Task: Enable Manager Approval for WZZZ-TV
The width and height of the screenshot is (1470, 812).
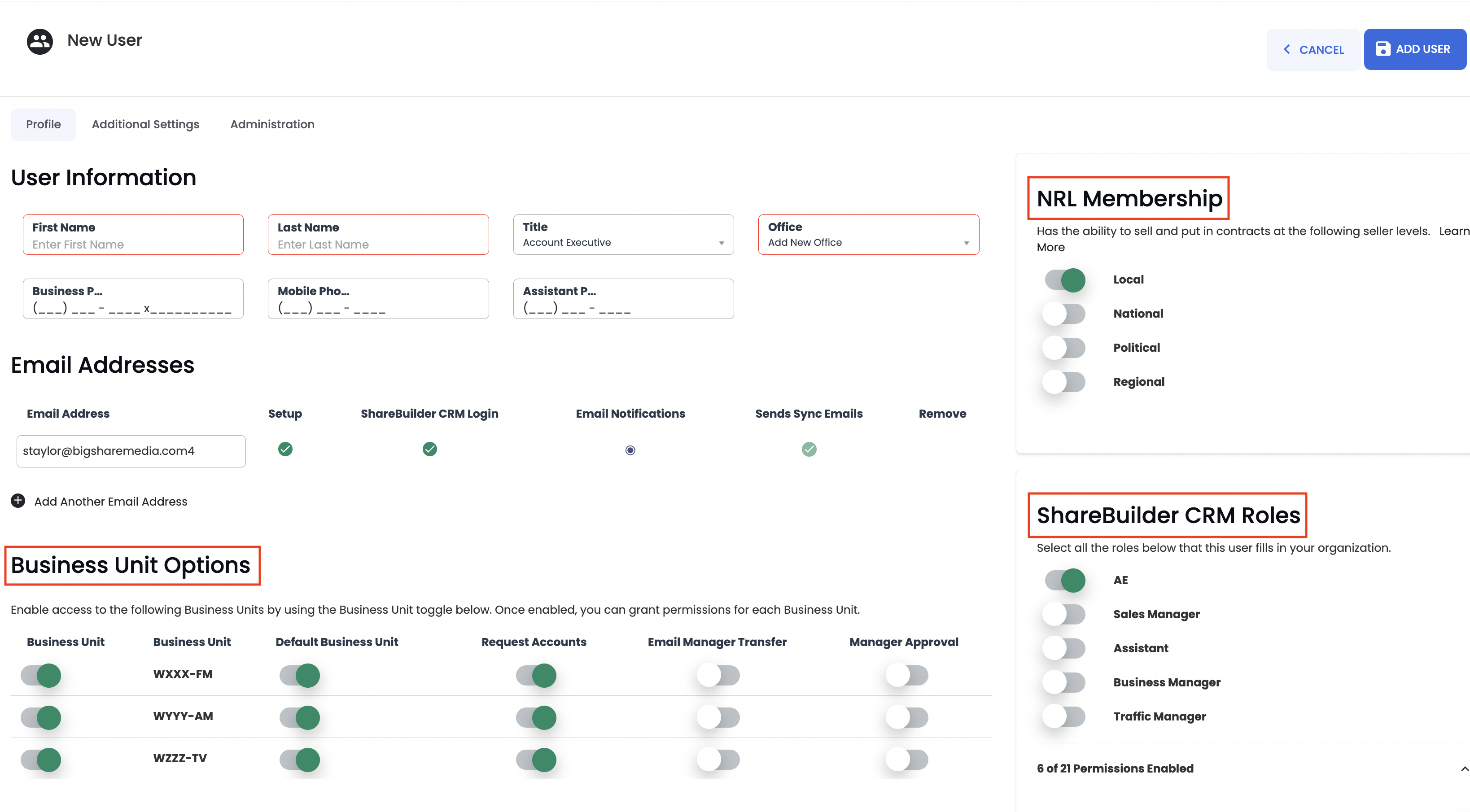Action: pyautogui.click(x=907, y=760)
